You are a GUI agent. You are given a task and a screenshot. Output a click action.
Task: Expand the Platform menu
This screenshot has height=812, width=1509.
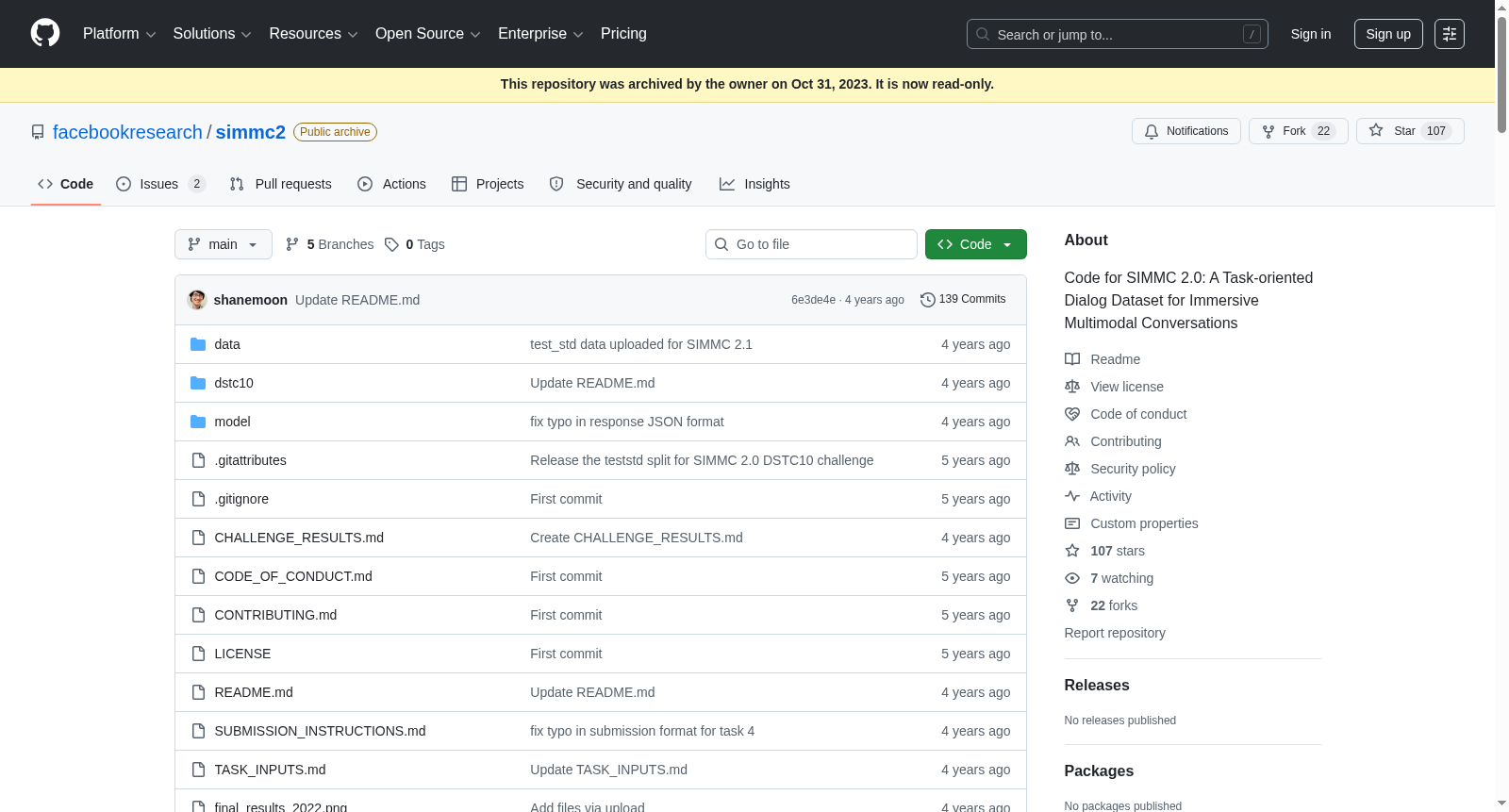(x=120, y=34)
